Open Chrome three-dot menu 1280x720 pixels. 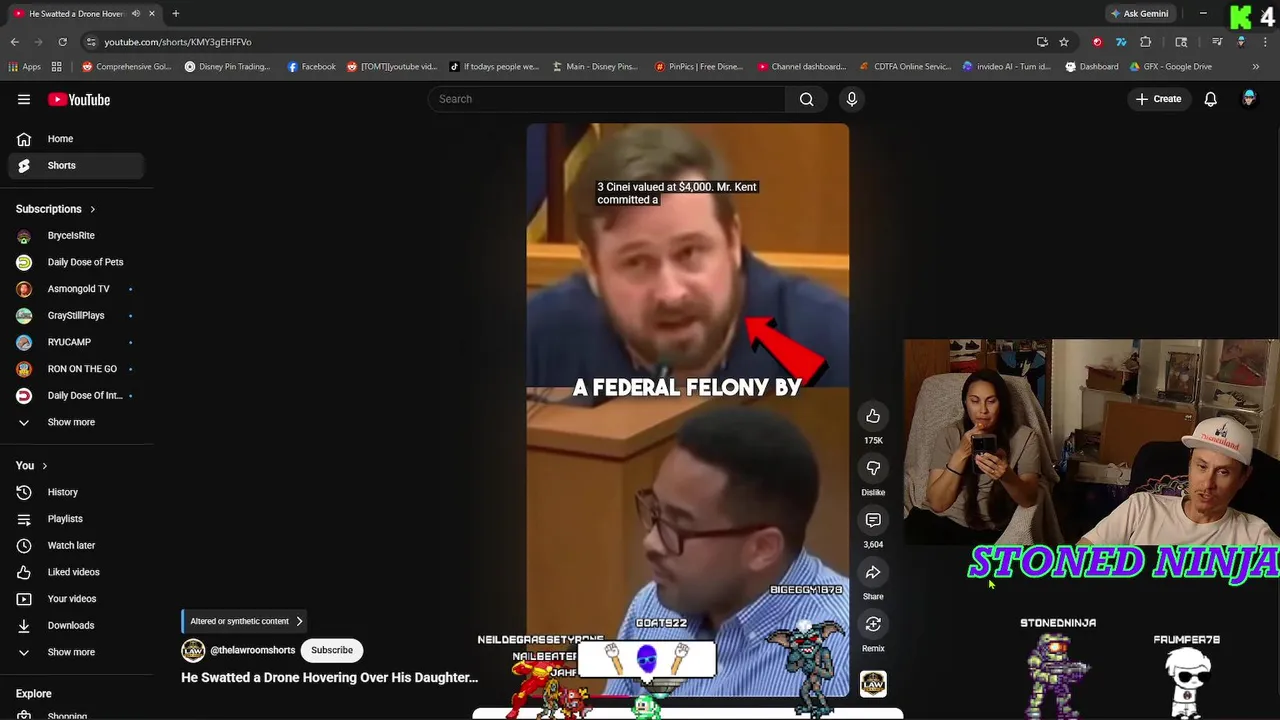pyautogui.click(x=1263, y=42)
